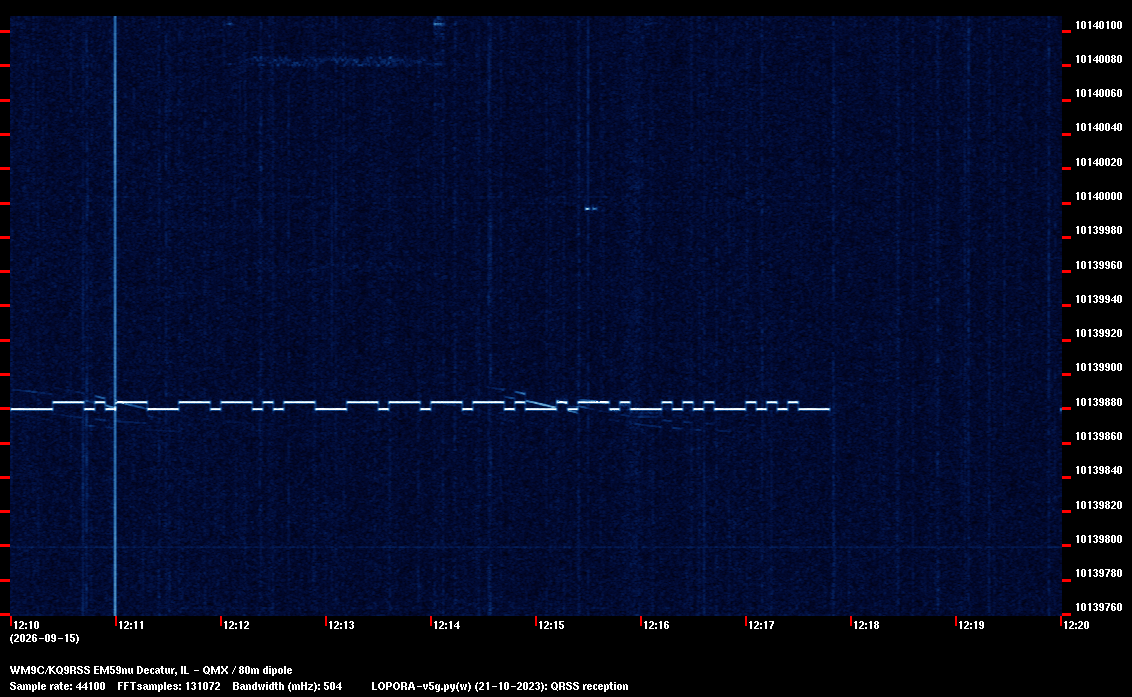
Task: Select the 10139880 frequency label
Action: (1099, 402)
